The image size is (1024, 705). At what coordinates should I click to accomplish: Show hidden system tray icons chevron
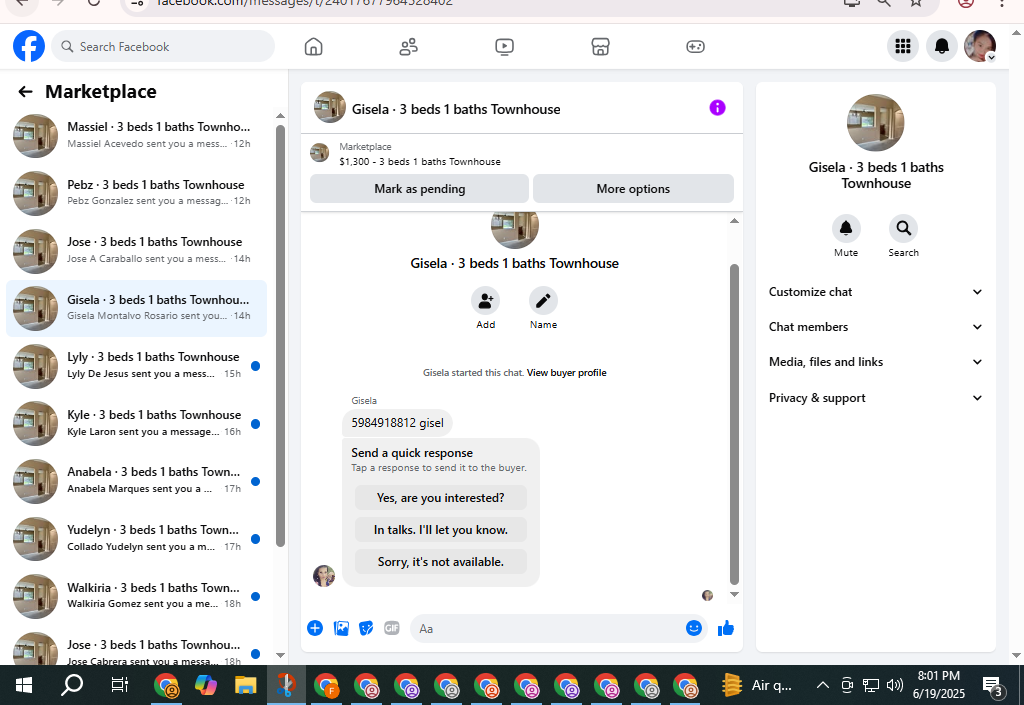click(823, 685)
